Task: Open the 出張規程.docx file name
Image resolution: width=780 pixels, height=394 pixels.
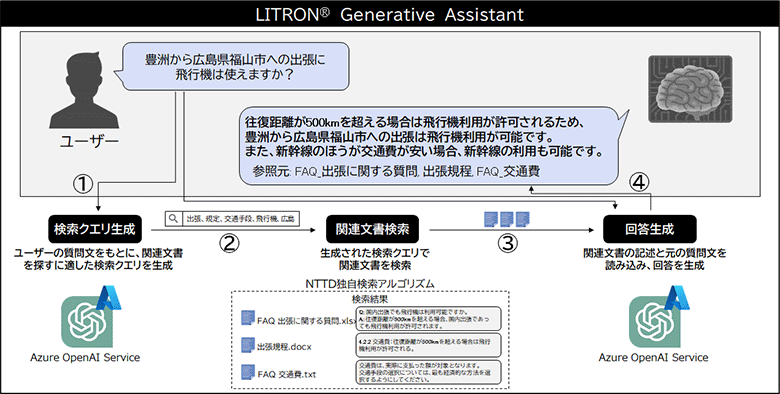Action: (284, 346)
